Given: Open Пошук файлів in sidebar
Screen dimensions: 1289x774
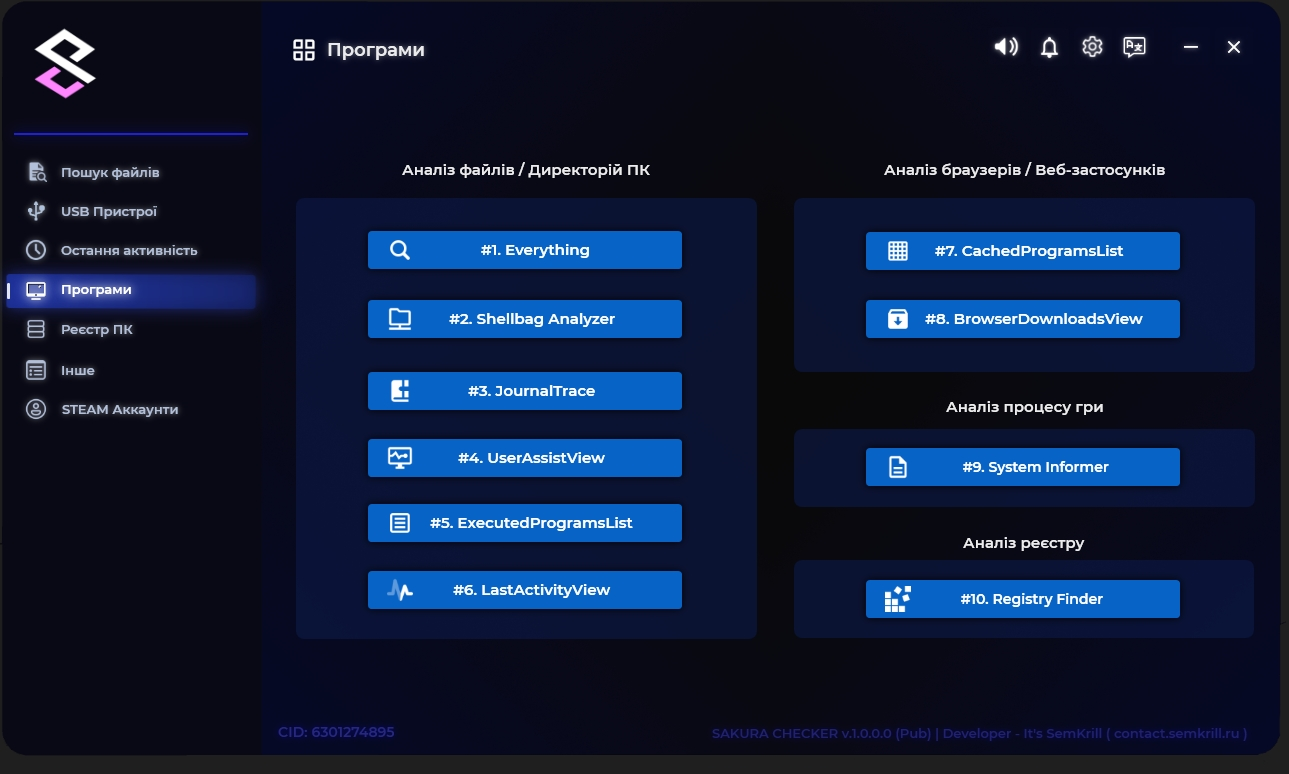Looking at the screenshot, I should point(110,172).
